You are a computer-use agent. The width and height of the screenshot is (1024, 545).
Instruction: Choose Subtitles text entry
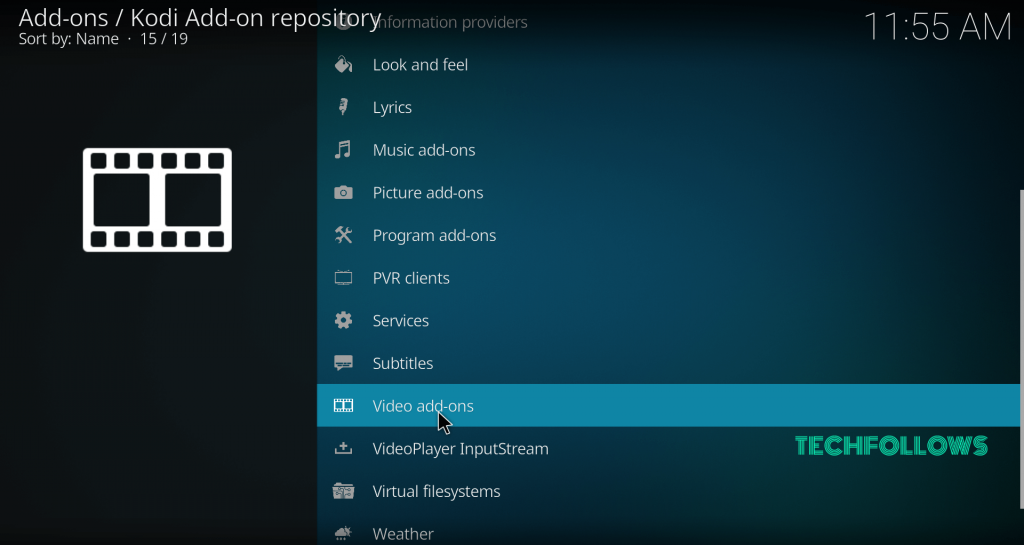(x=402, y=364)
